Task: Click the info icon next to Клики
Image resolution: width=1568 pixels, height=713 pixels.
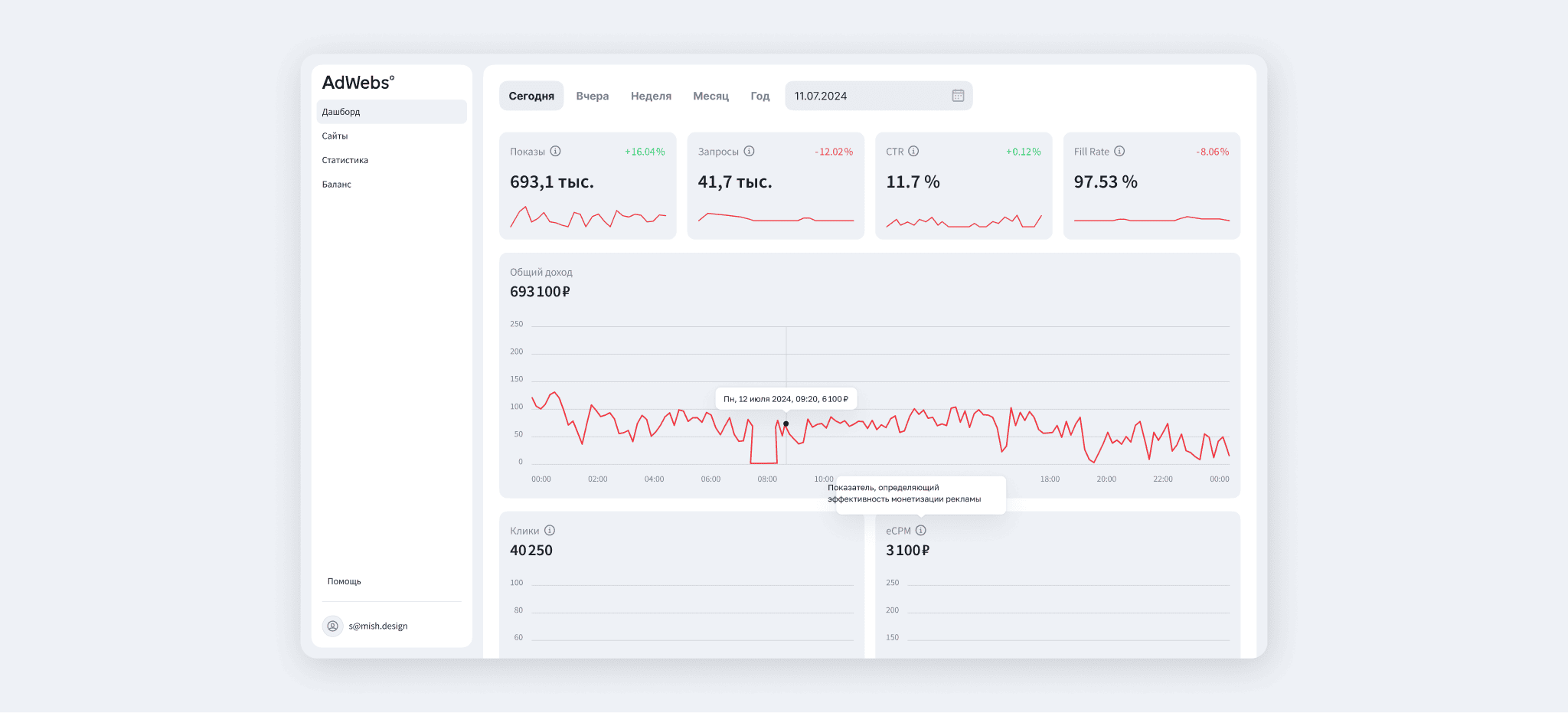Action: (x=550, y=531)
